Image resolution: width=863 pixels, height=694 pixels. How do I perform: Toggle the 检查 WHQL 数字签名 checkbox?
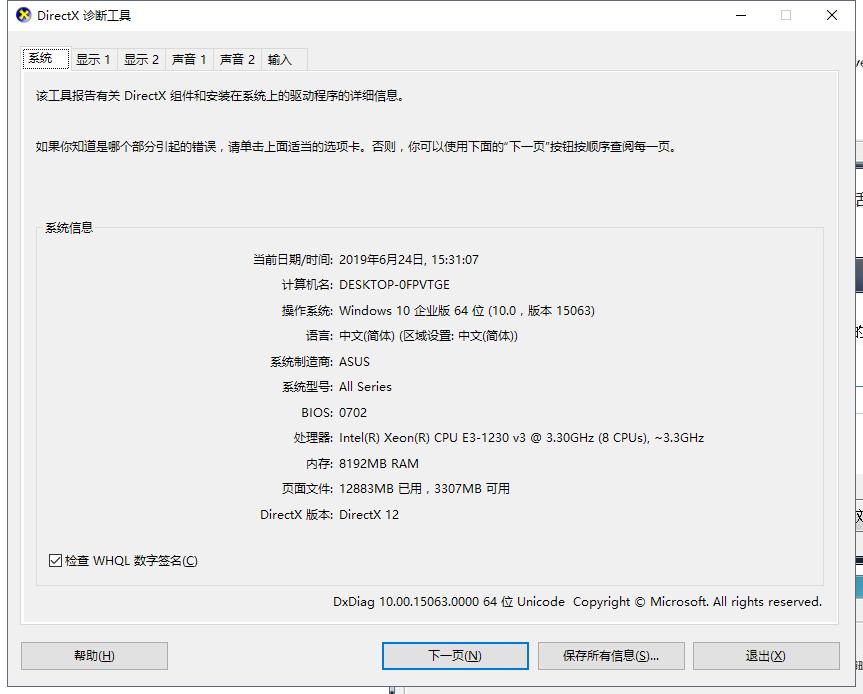click(x=55, y=561)
